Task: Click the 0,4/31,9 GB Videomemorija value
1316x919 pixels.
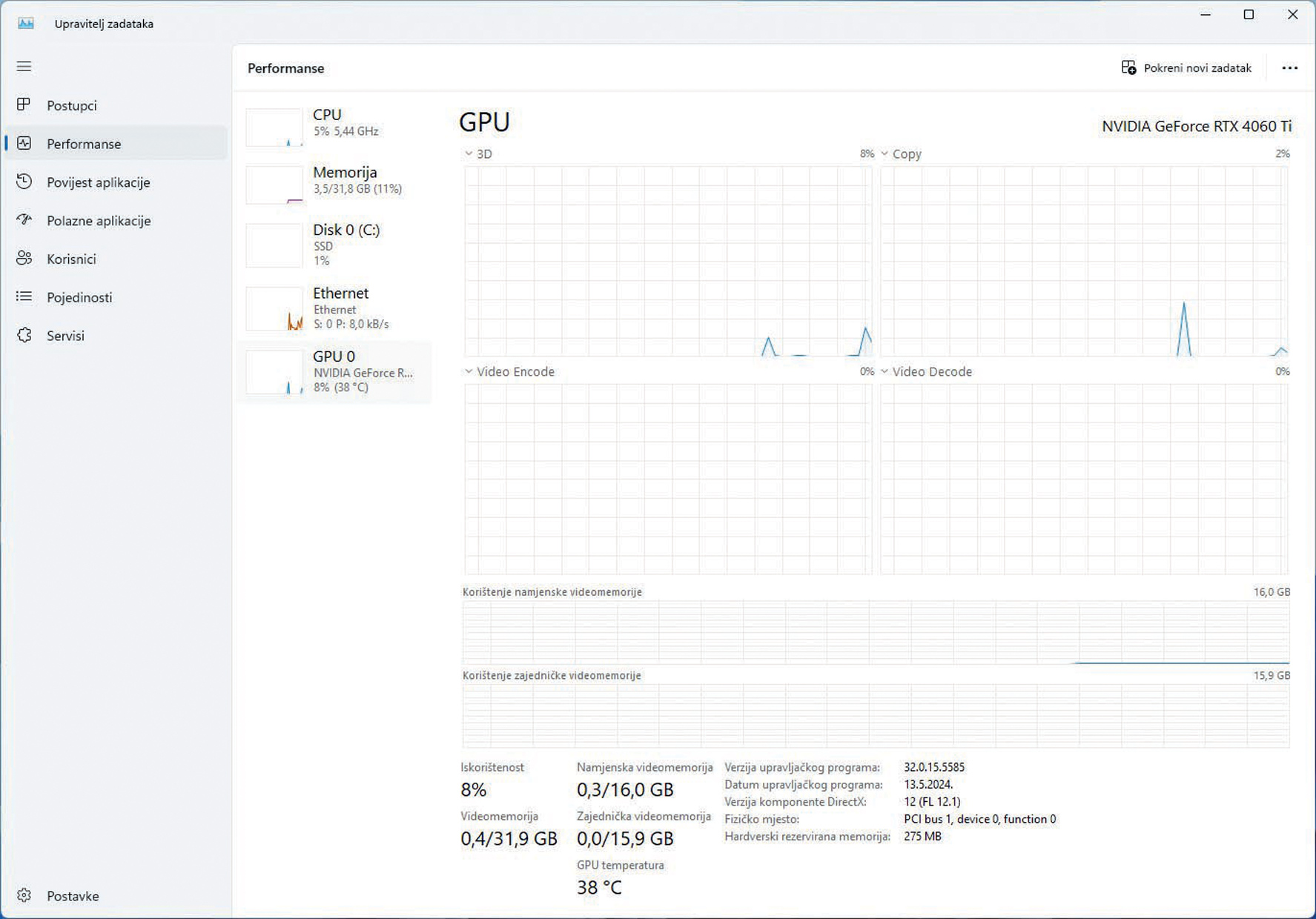Action: click(509, 838)
